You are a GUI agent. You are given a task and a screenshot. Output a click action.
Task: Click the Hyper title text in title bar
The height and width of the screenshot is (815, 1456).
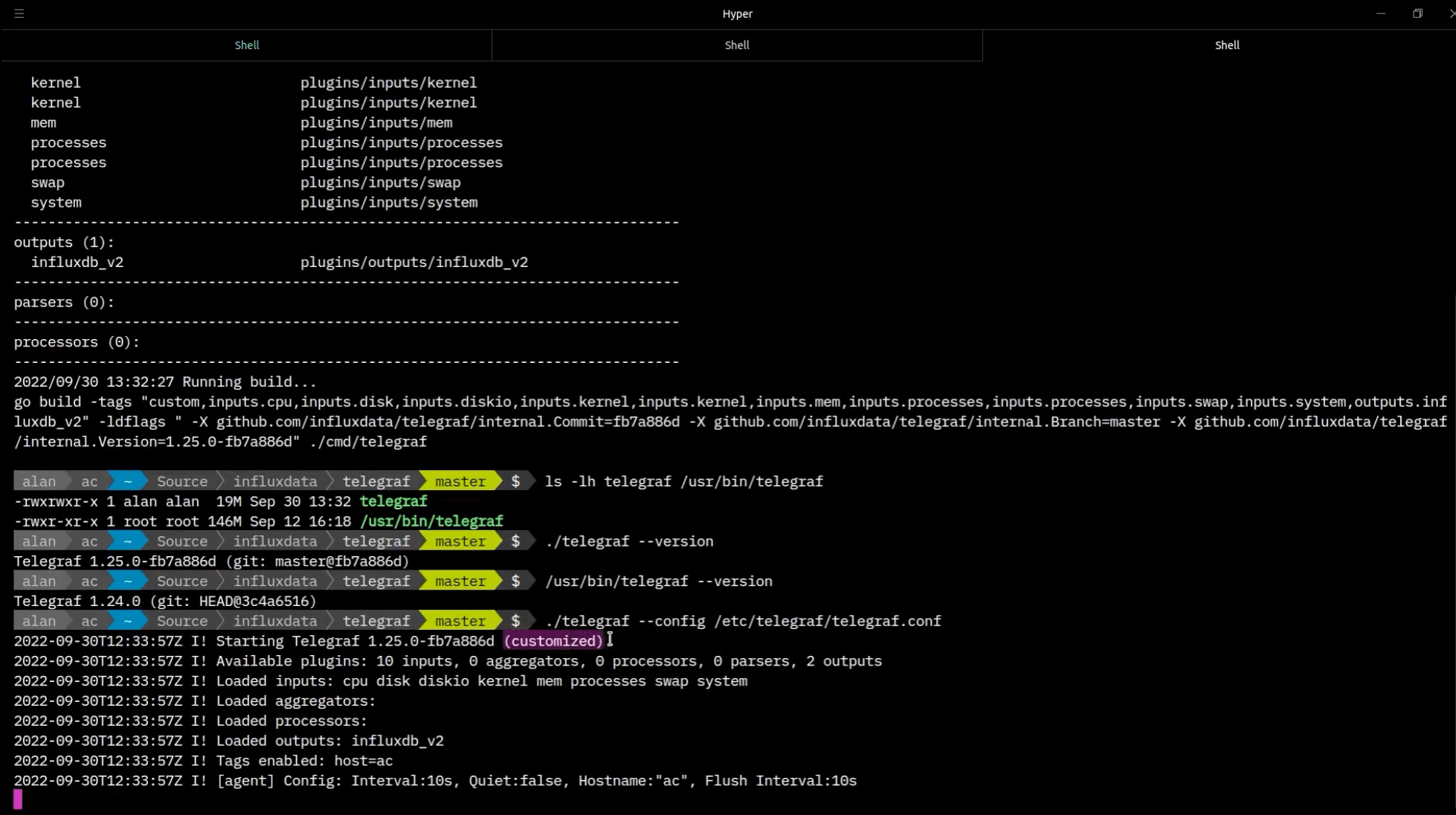click(737, 13)
